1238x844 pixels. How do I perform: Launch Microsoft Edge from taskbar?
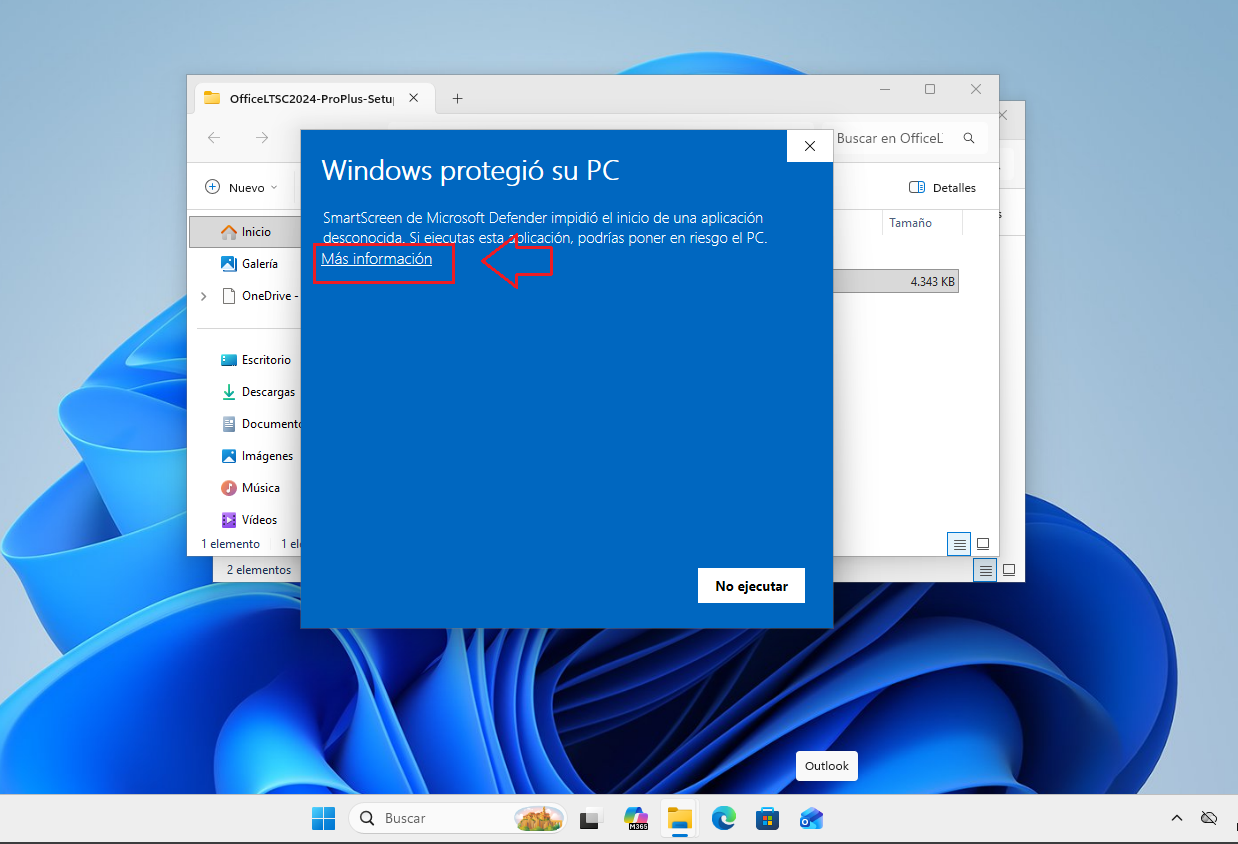pos(724,818)
